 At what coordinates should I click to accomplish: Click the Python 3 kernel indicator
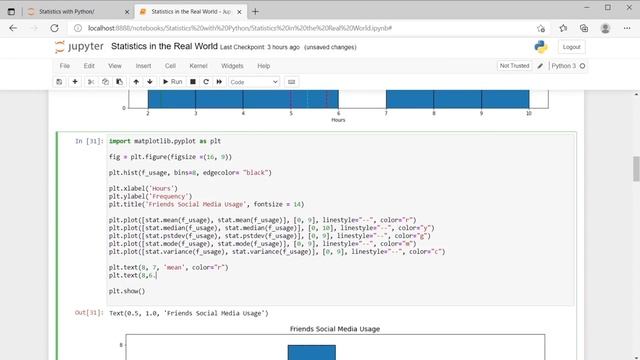(x=568, y=66)
